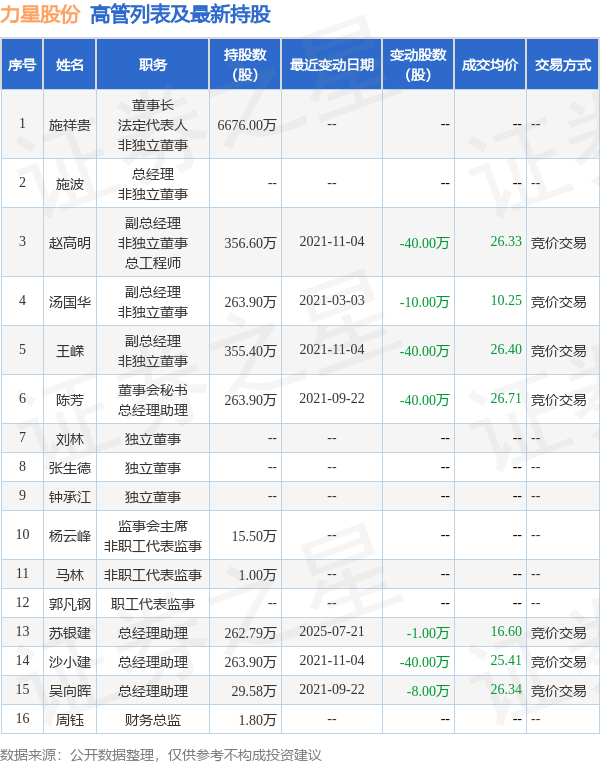
Task: Click the name 汤国华
Action: 70,302
